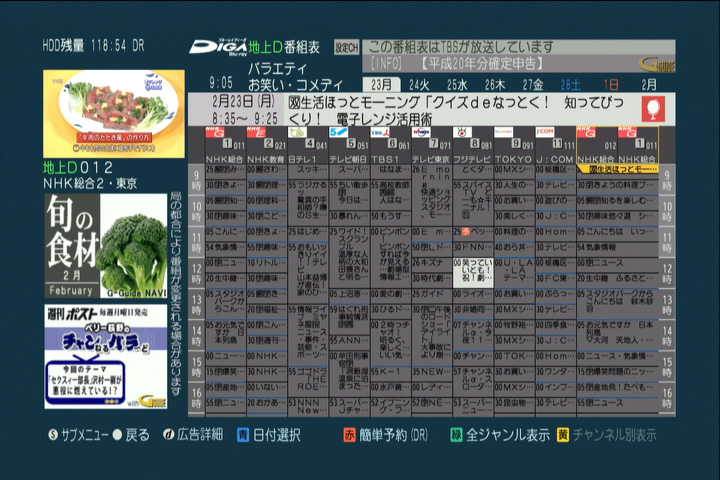Select the Fuji TV eye logo above 081
This screenshot has width=720, height=480.
point(462,132)
